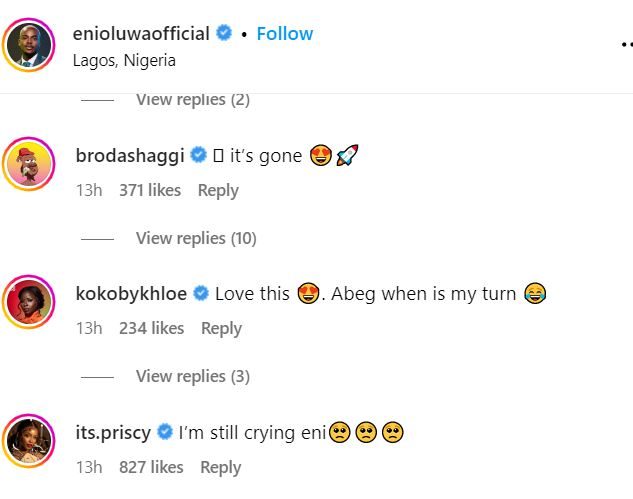Screen dimensions: 633x499
Task: Click kokobykhloe's verified badge
Action: (201, 294)
